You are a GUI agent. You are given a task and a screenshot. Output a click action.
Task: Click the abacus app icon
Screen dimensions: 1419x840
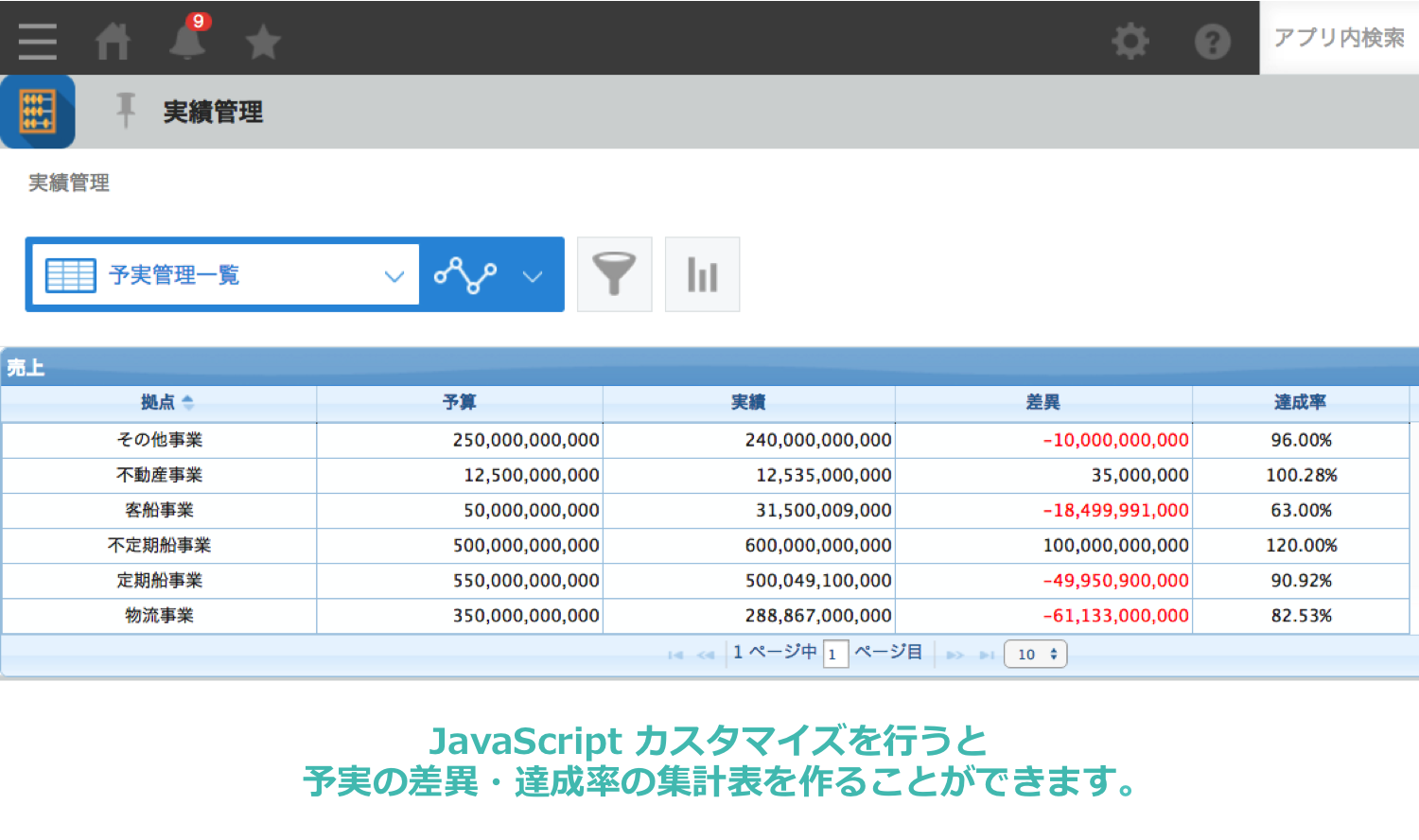[x=38, y=112]
